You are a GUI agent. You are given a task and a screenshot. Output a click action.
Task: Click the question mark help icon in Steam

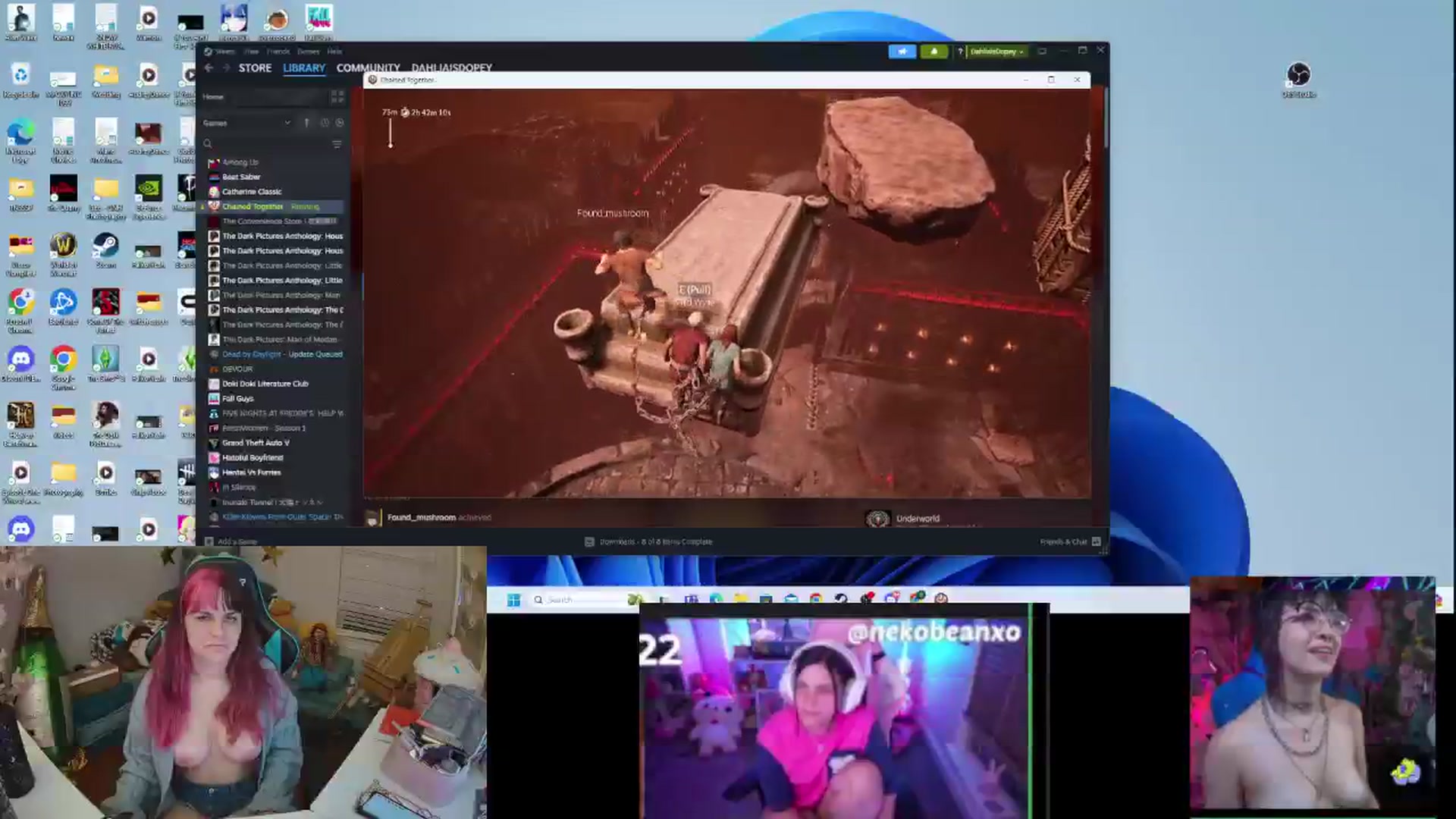coord(960,52)
